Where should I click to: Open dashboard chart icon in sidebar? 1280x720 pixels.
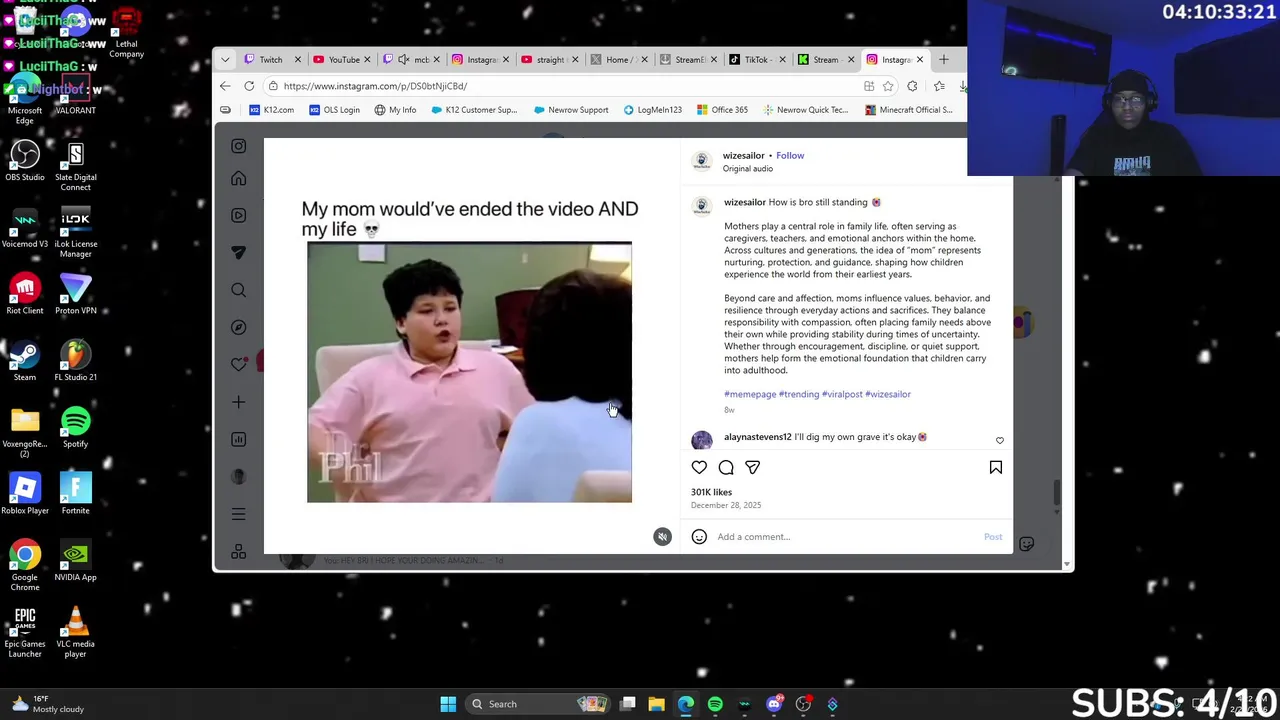tap(238, 439)
